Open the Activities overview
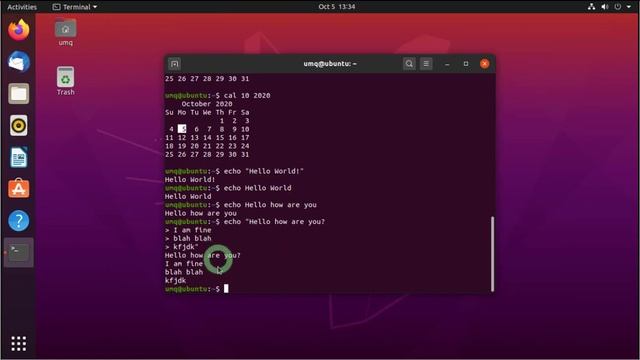This screenshot has width=640, height=360. pyautogui.click(x=22, y=7)
